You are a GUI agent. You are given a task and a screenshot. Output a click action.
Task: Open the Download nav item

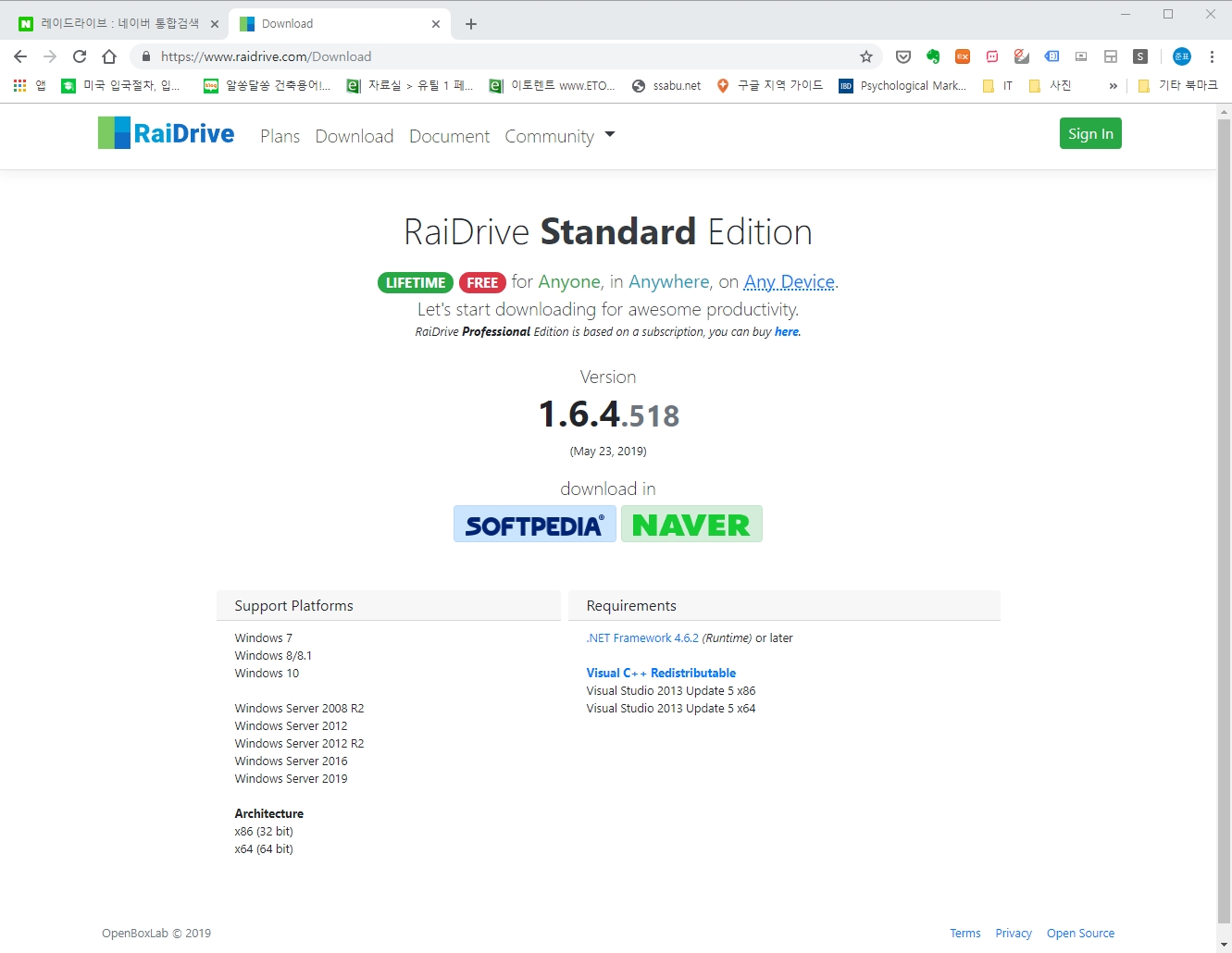tap(355, 136)
